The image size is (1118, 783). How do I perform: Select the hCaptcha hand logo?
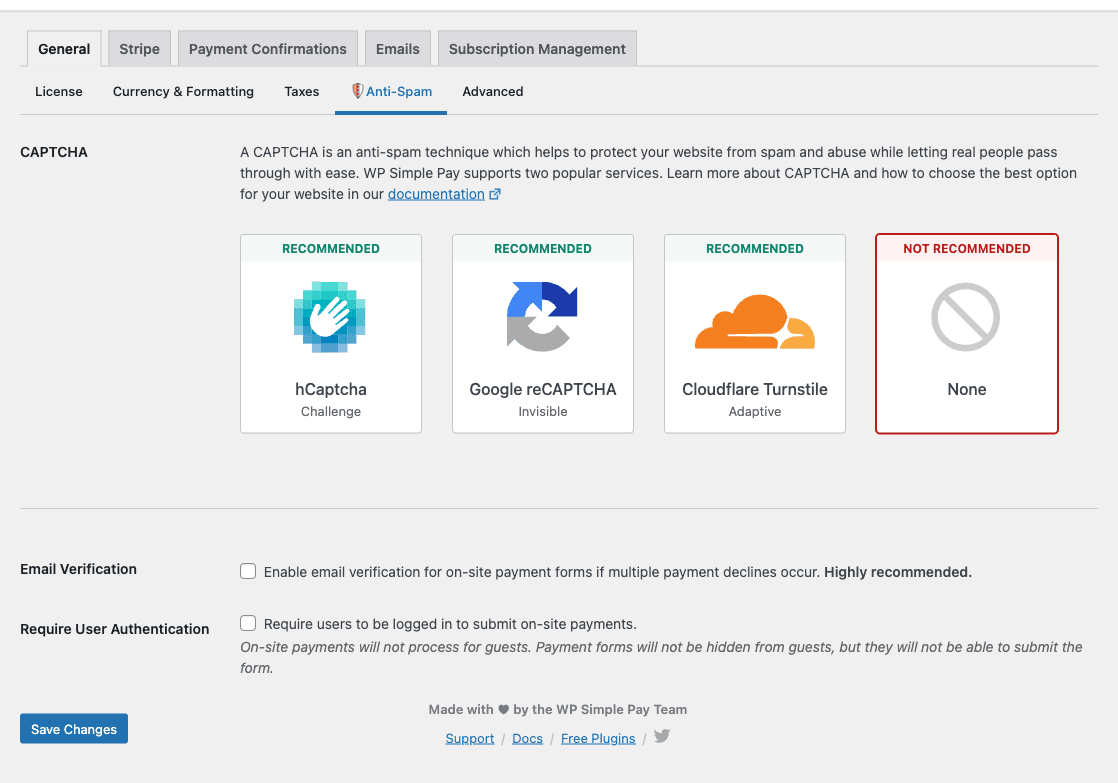tap(330, 317)
